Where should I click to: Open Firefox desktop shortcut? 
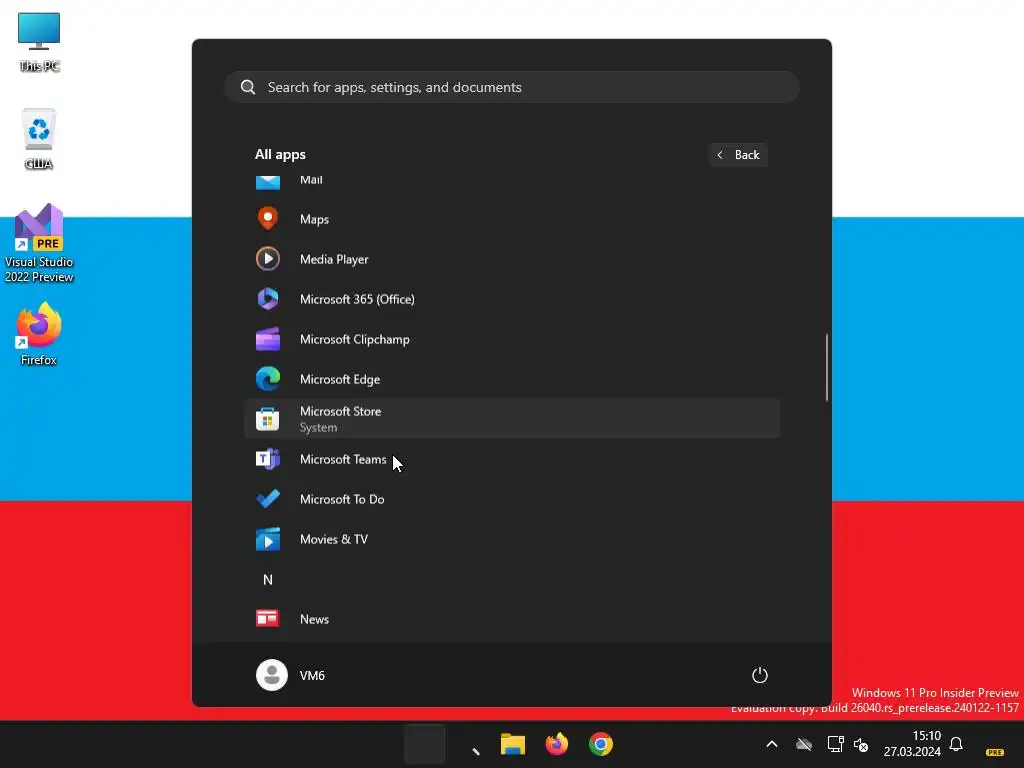click(39, 334)
